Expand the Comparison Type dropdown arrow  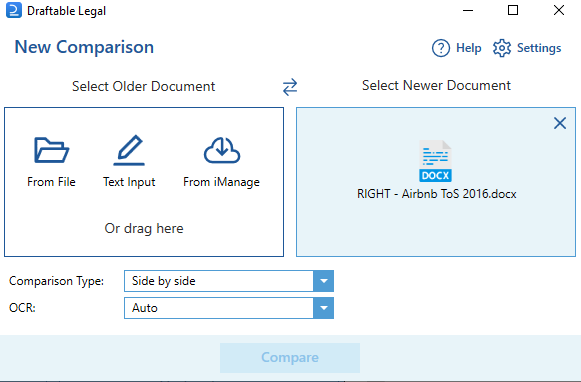click(x=323, y=281)
